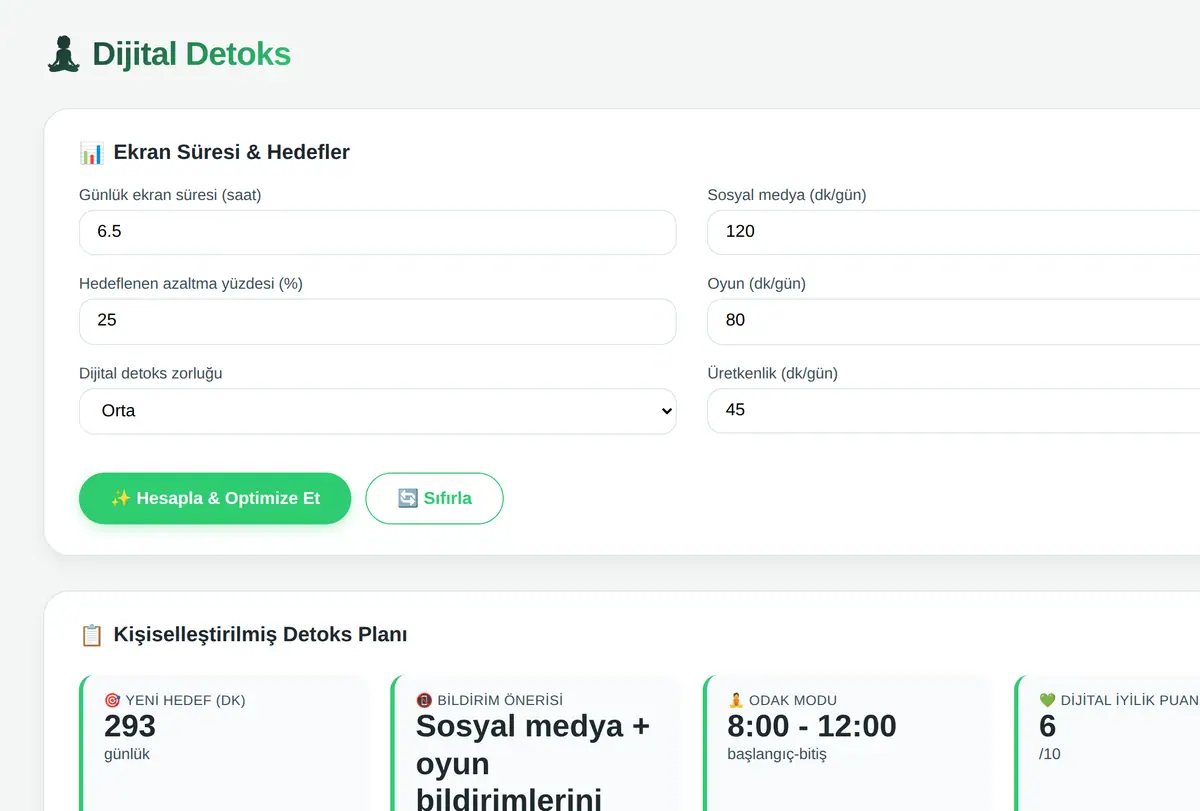Click the Üretkenlik (dk/gün) label

pyautogui.click(x=773, y=374)
